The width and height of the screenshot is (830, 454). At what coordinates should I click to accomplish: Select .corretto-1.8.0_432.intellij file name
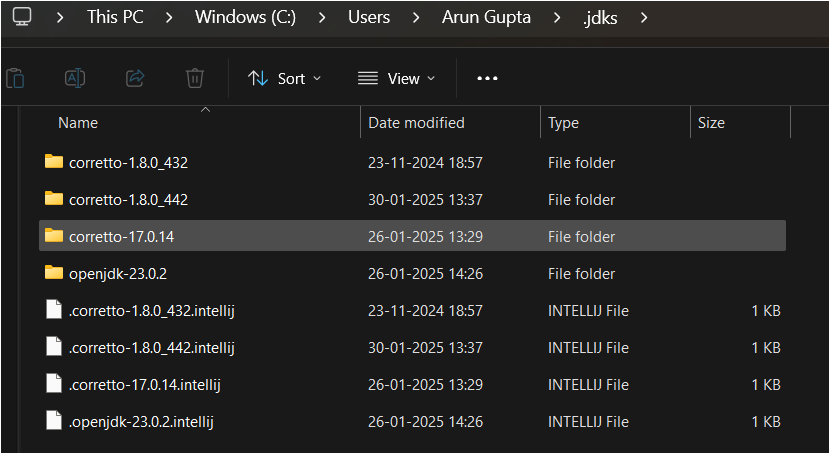point(152,311)
